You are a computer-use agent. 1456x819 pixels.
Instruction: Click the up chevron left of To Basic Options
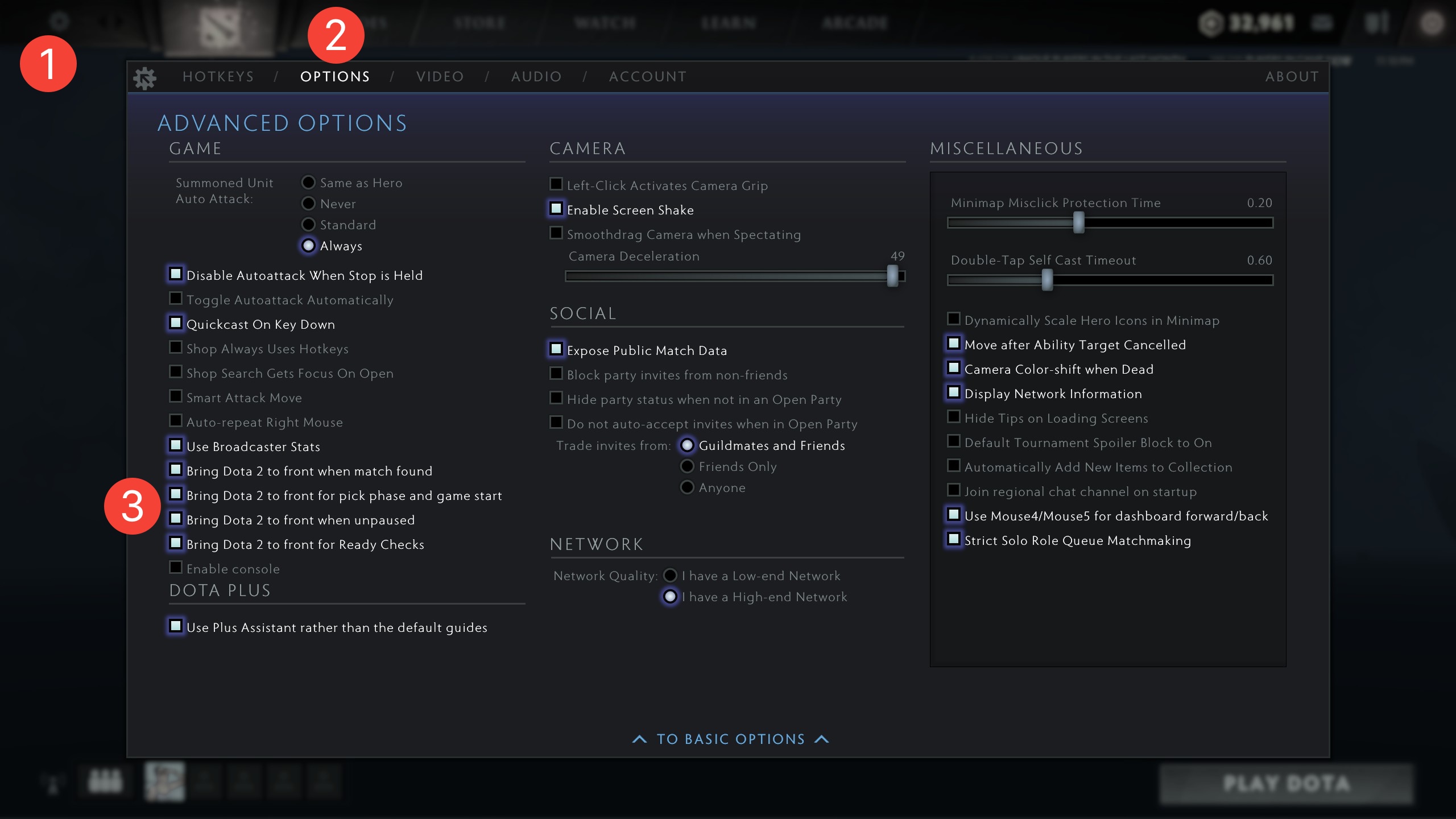(639, 739)
